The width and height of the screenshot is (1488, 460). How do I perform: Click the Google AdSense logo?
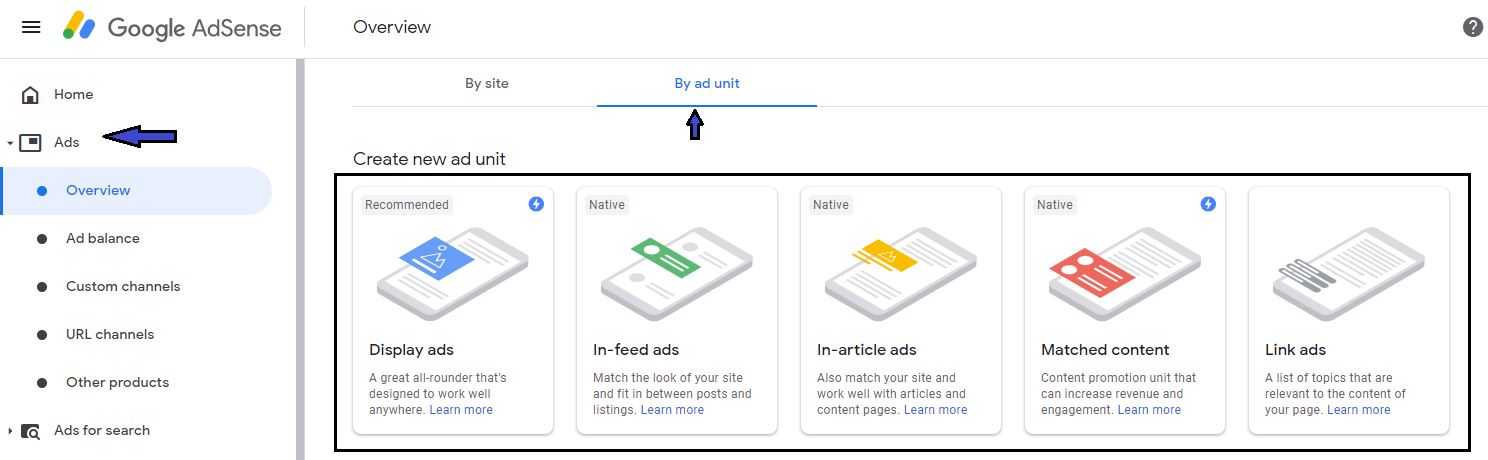click(x=171, y=27)
